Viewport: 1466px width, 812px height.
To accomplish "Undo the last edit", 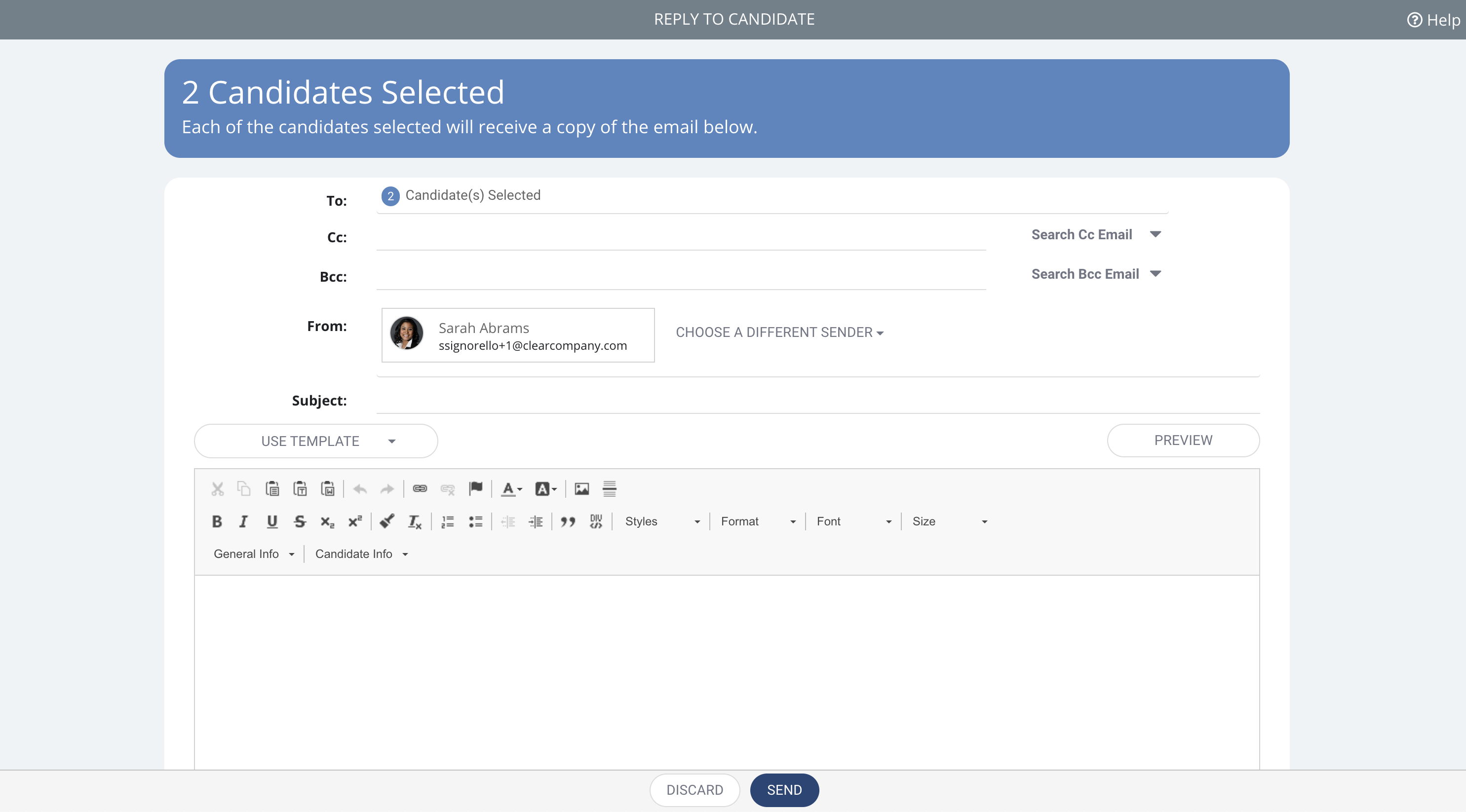I will [360, 489].
